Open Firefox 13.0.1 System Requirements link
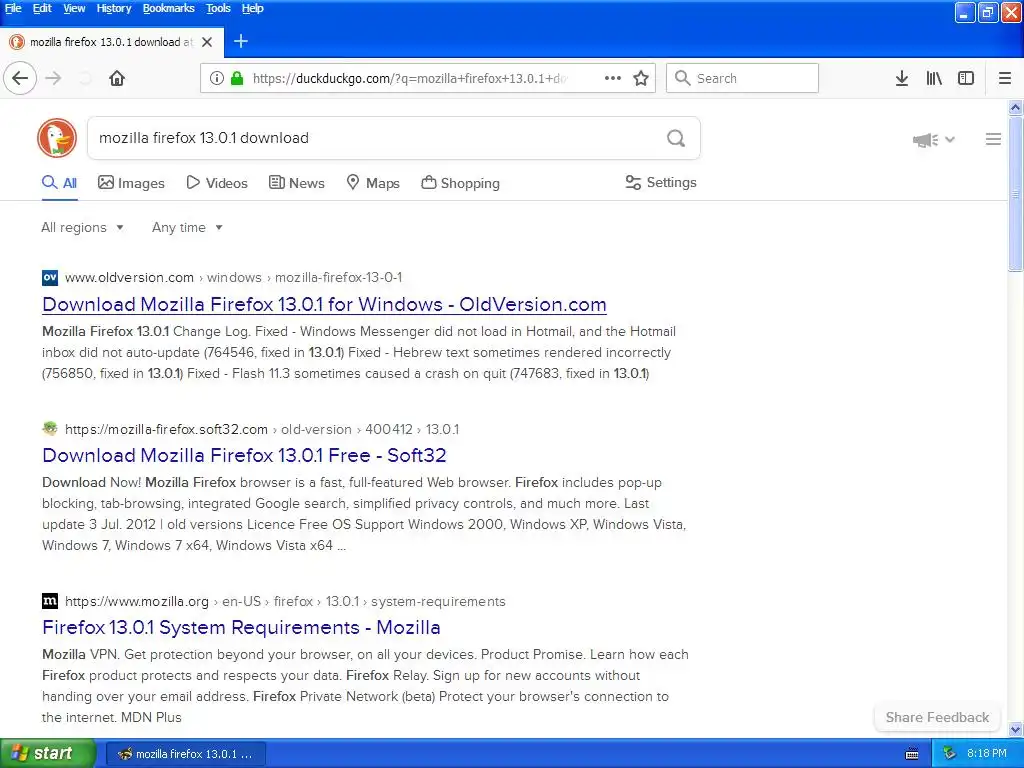The height and width of the screenshot is (768, 1024). pos(241,627)
